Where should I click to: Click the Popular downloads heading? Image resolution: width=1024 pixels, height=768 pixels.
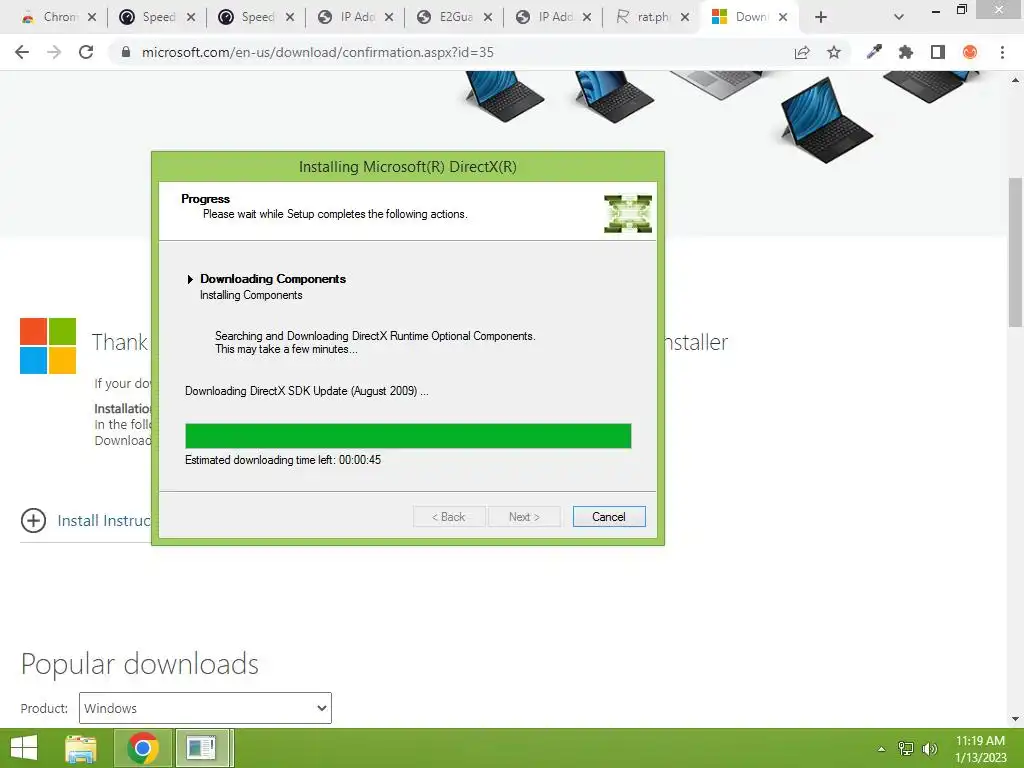(140, 664)
